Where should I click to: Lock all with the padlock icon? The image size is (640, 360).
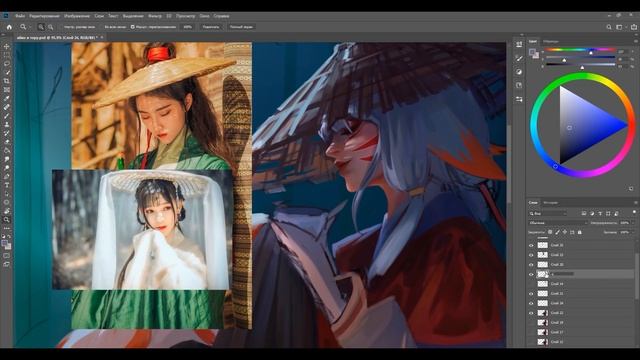[x=580, y=232]
